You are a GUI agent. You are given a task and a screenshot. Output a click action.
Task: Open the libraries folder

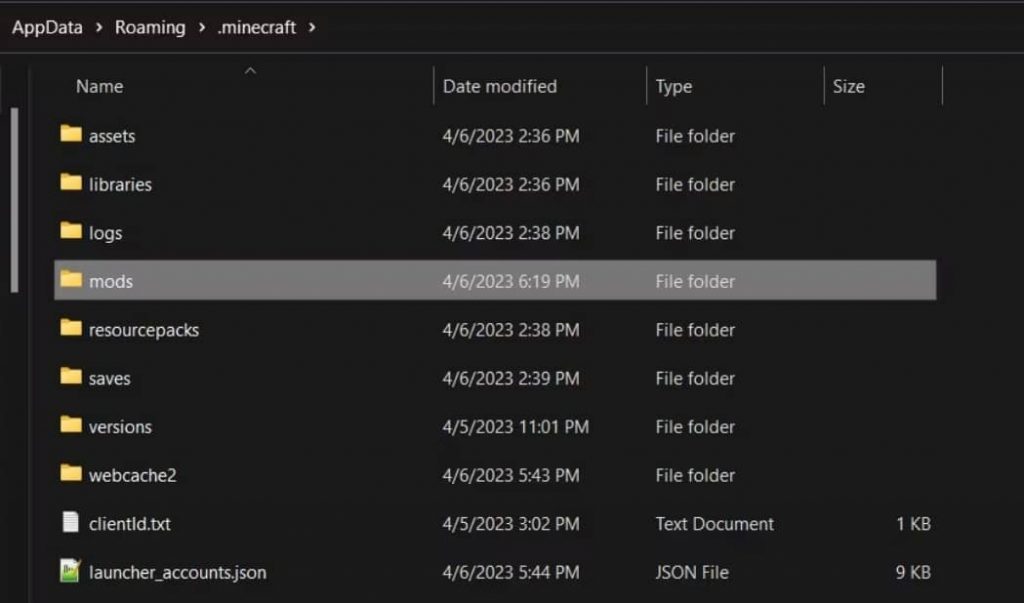click(120, 184)
